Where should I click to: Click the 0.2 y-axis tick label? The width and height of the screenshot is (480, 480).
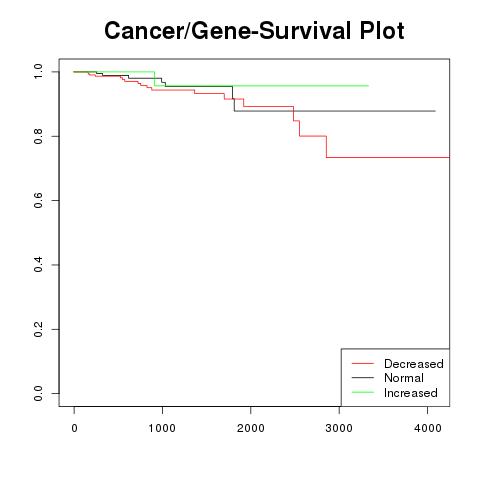(38, 329)
